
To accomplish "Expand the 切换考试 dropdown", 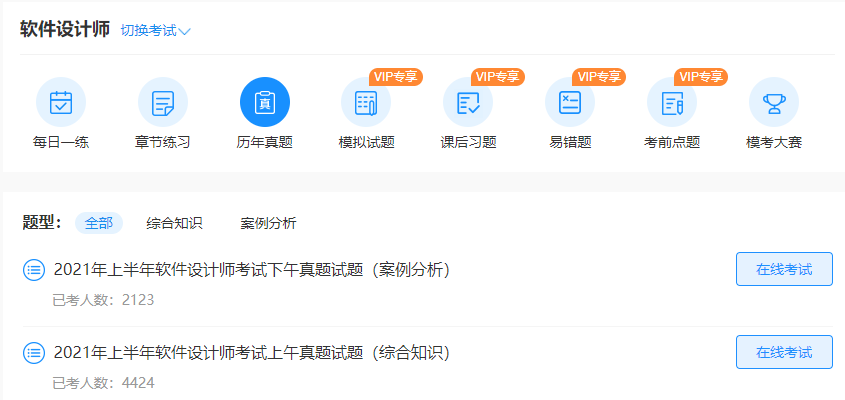I will pos(155,30).
